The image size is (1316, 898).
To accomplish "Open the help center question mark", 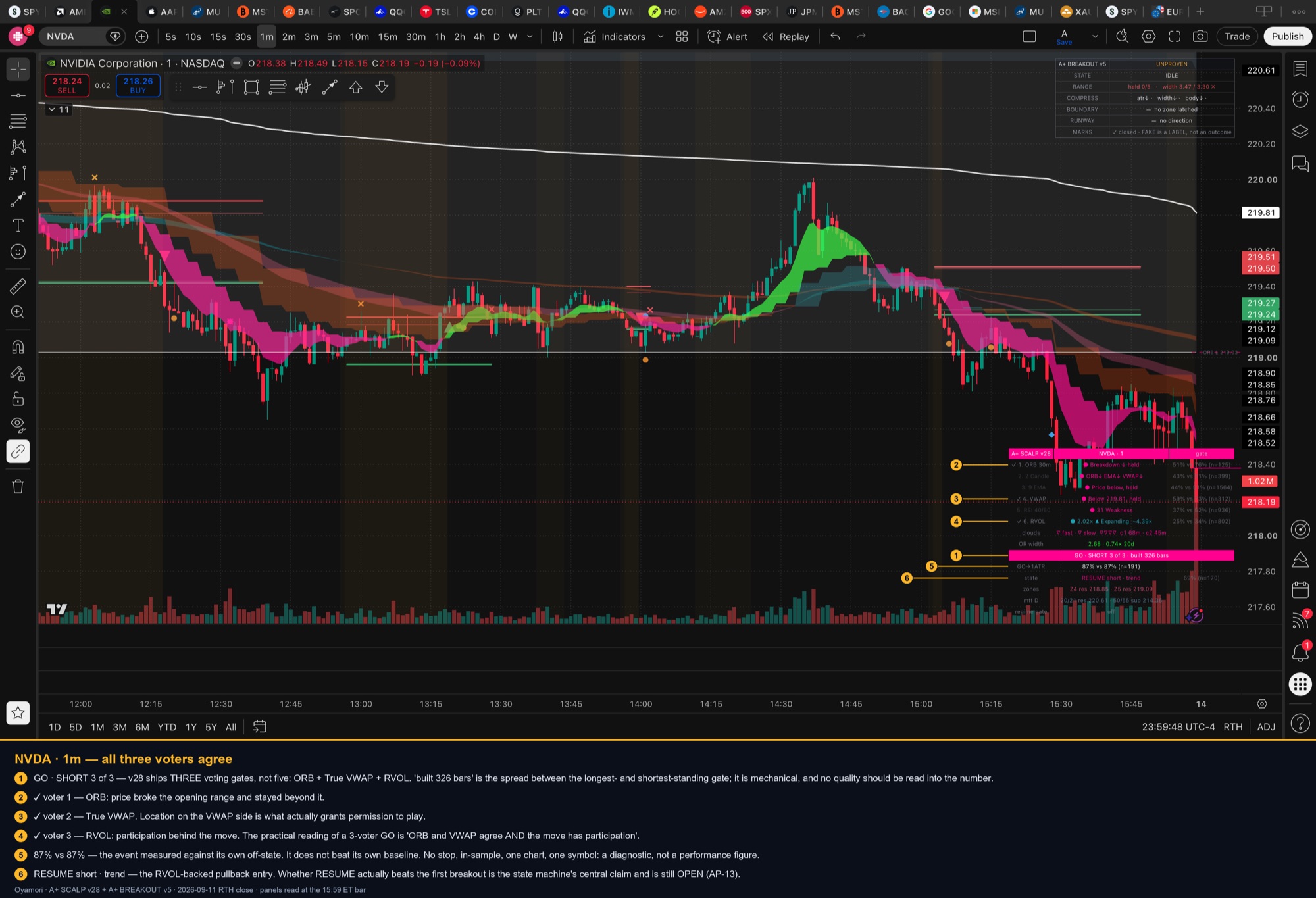I will (x=1300, y=724).
